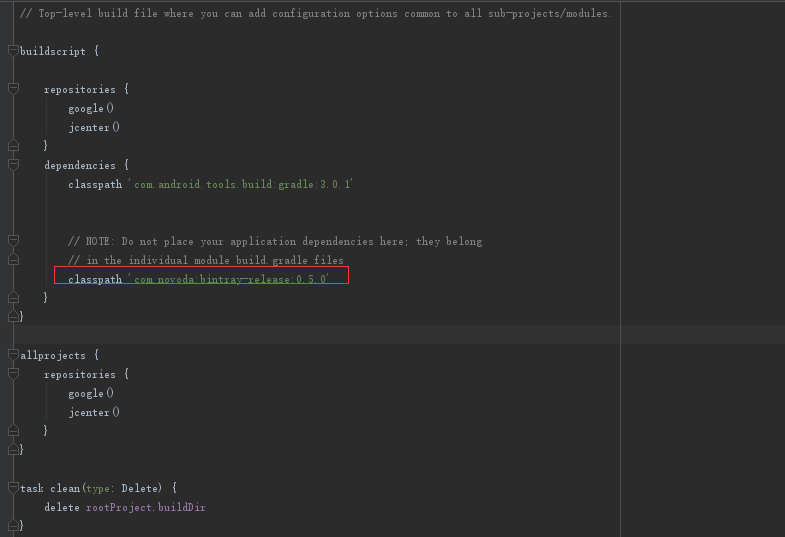The width and height of the screenshot is (785, 537).
Task: Click the fold end marker closing task clean
Action: click(14, 525)
